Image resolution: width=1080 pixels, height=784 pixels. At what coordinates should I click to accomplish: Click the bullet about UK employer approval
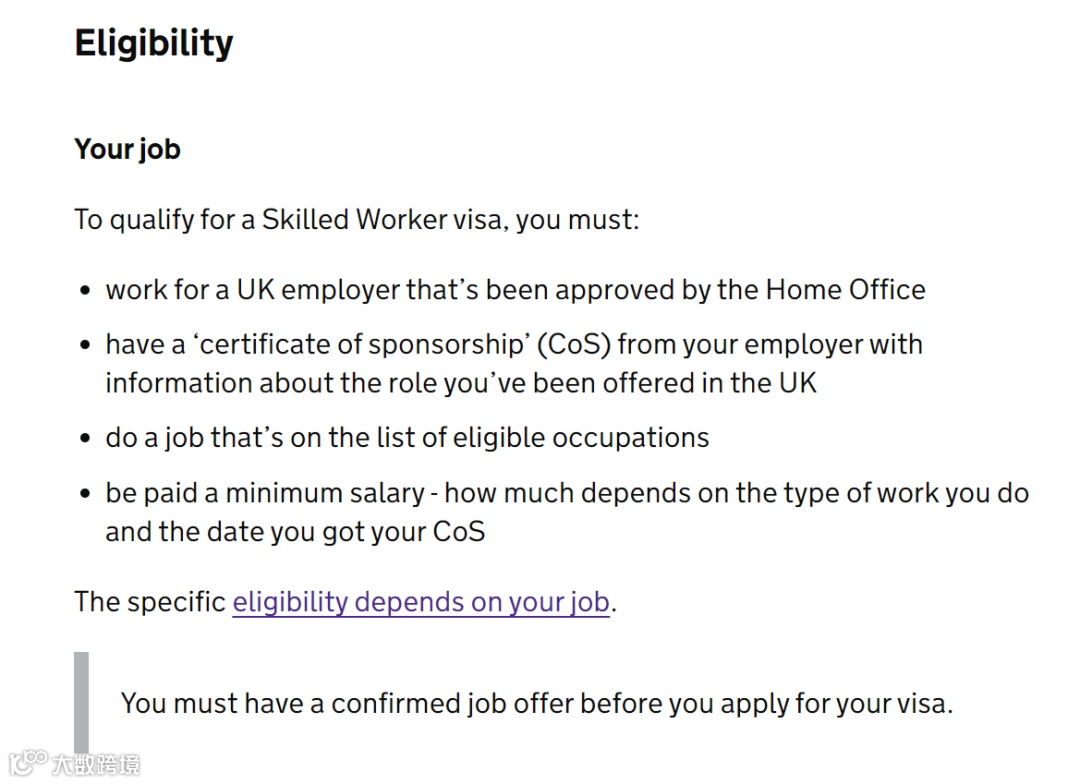tap(515, 290)
